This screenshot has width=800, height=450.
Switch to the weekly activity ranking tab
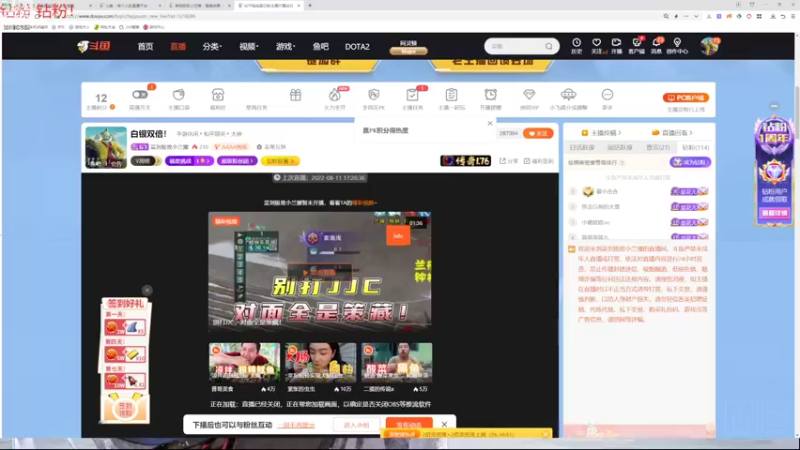620,147
